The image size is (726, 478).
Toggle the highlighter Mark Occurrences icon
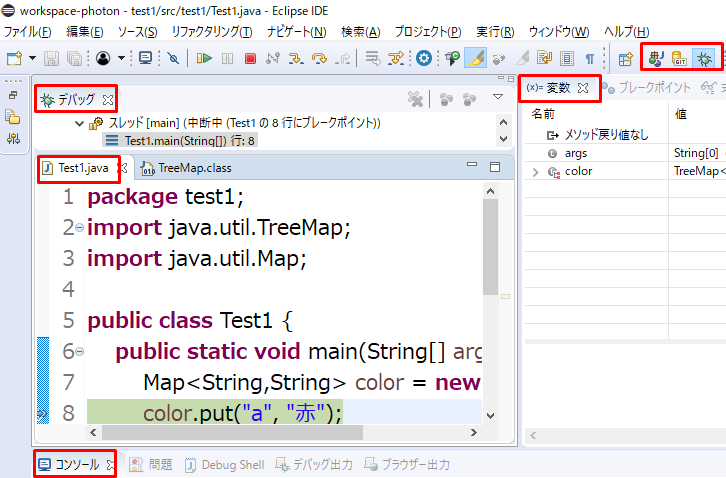tap(476, 58)
